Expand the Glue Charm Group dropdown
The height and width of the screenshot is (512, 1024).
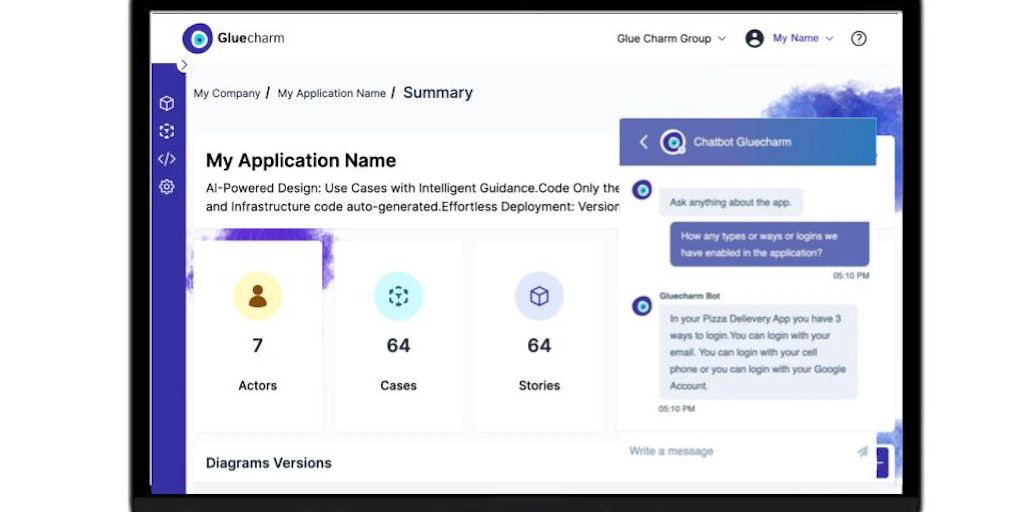tap(671, 39)
